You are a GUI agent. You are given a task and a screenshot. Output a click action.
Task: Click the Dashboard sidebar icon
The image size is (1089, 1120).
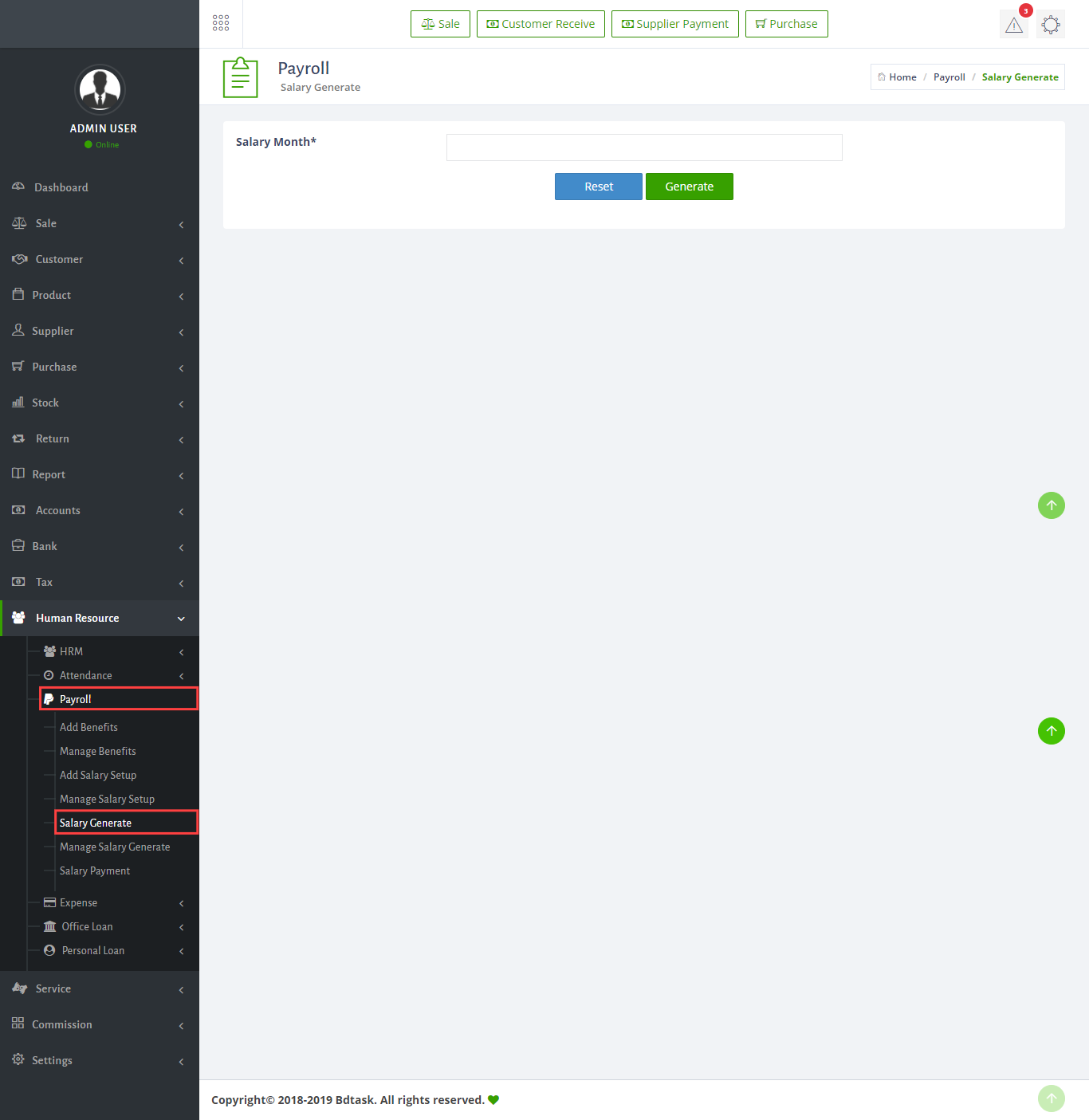18,187
